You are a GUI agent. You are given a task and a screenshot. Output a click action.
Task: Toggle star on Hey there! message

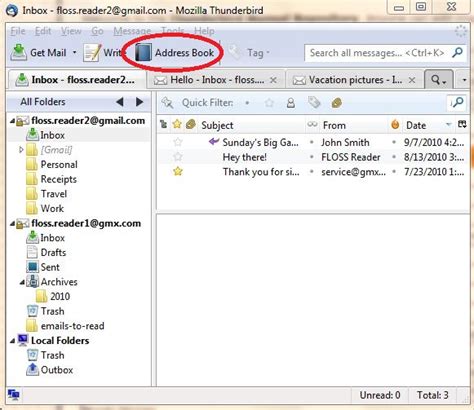178,157
